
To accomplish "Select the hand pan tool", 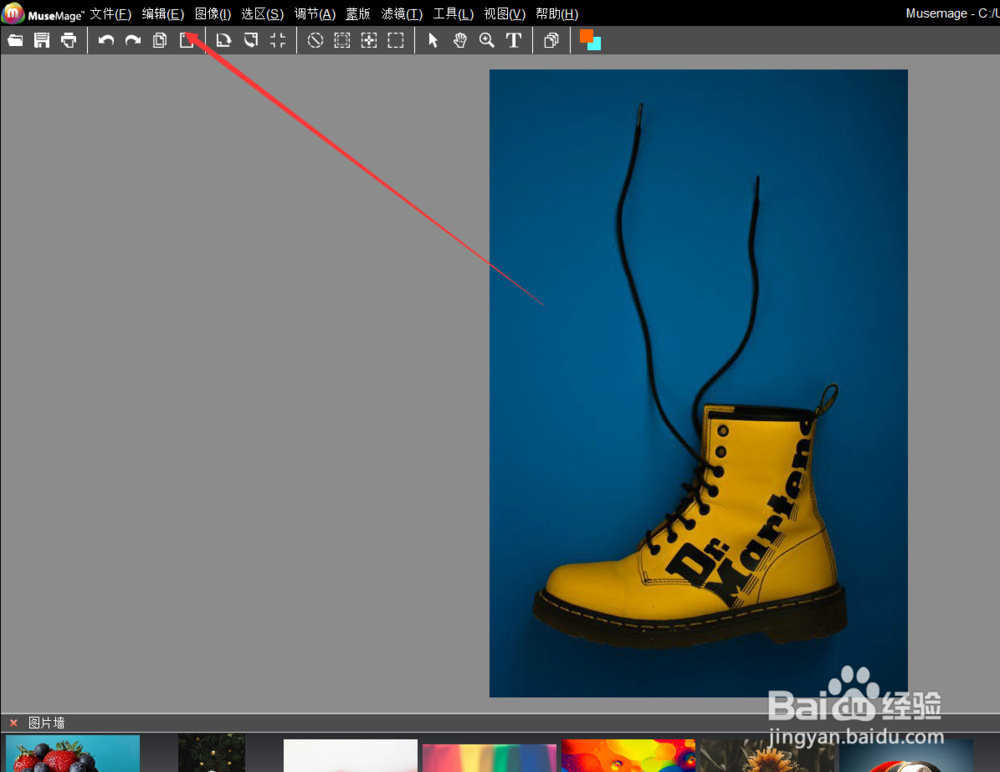I will [x=460, y=41].
